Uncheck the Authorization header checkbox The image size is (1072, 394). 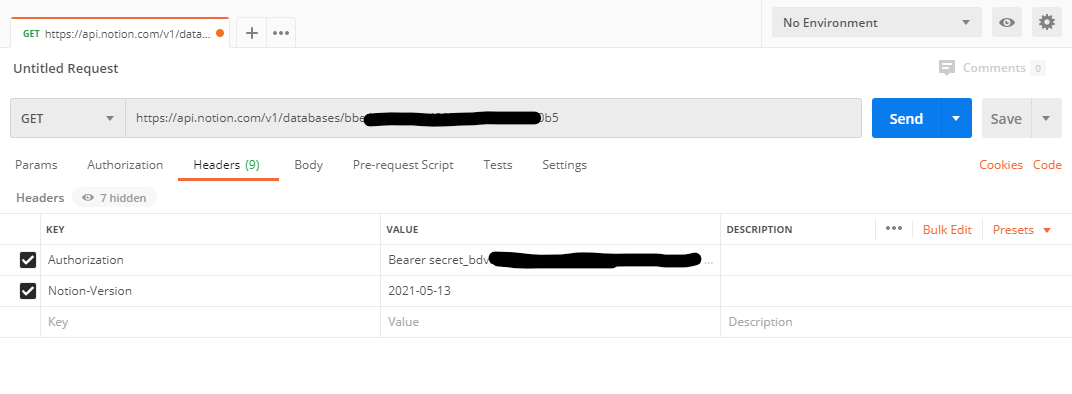[x=28, y=260]
